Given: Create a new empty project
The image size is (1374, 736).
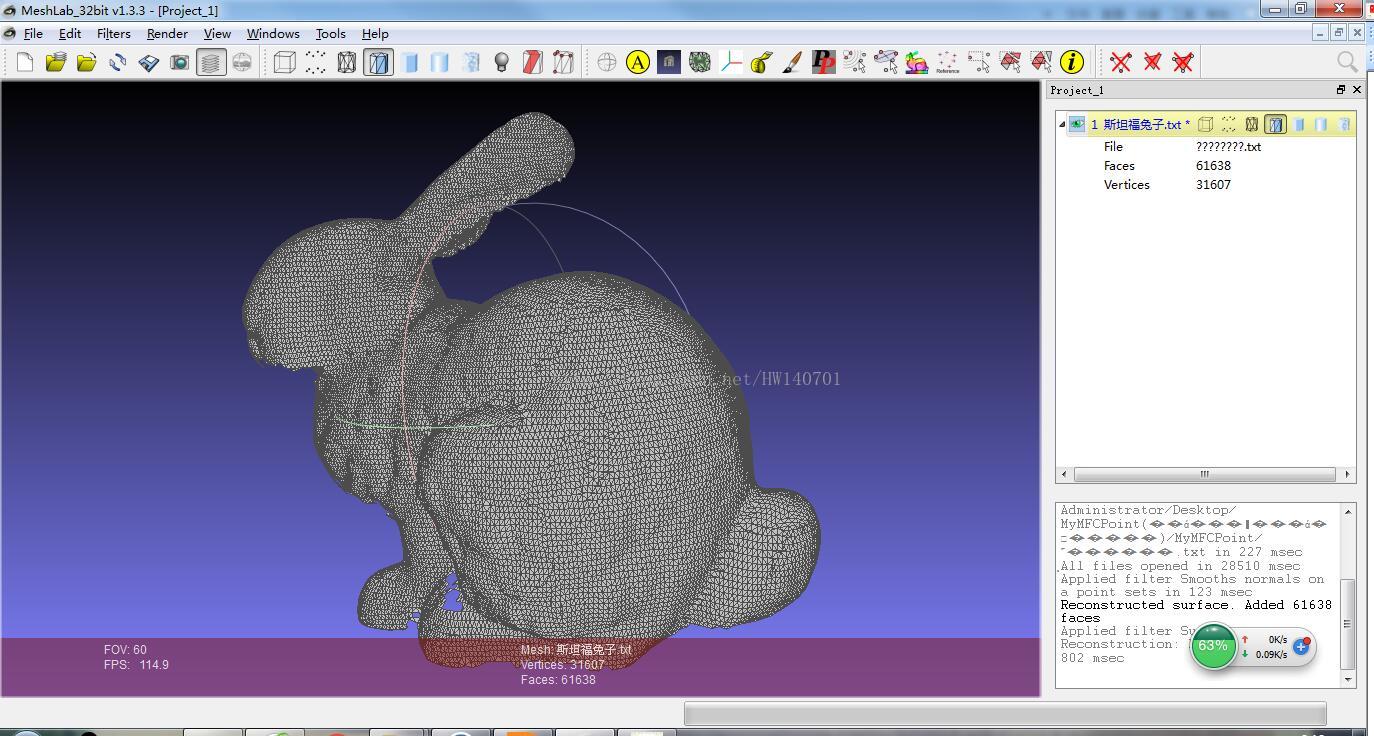Looking at the screenshot, I should (25, 62).
